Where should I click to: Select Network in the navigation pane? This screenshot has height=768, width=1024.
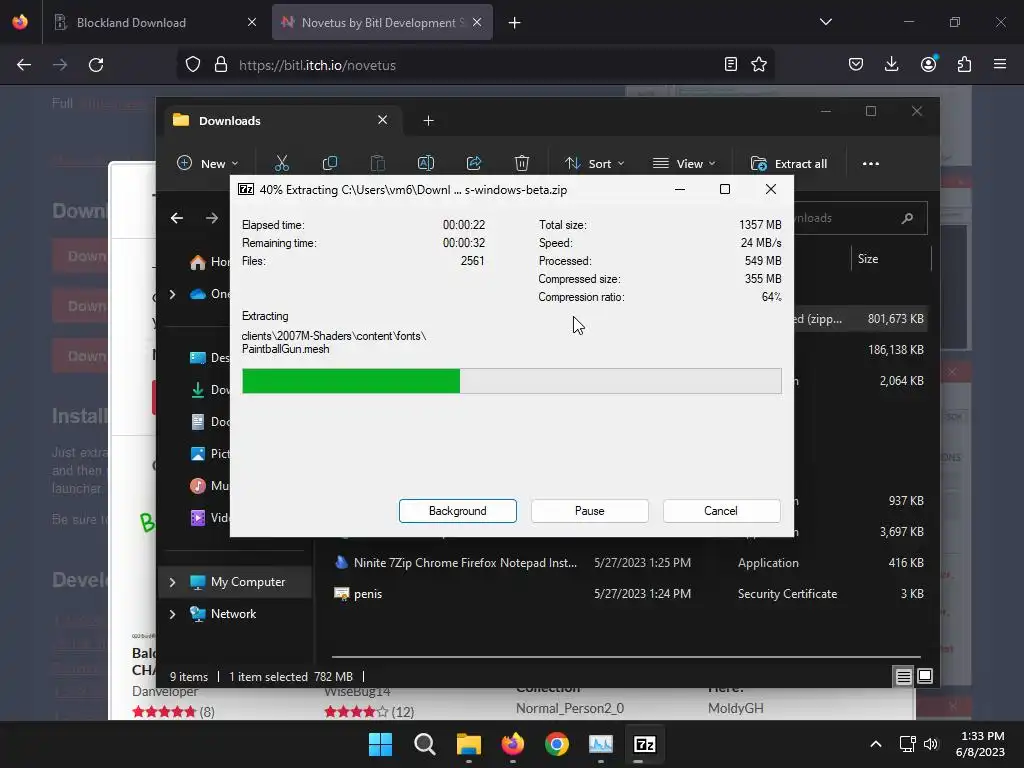pyautogui.click(x=233, y=614)
